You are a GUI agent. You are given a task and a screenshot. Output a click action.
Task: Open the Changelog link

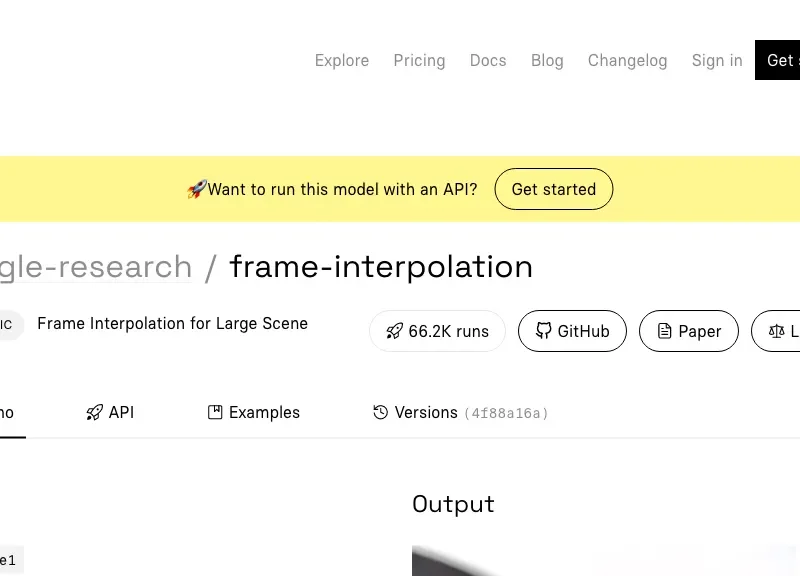627,60
